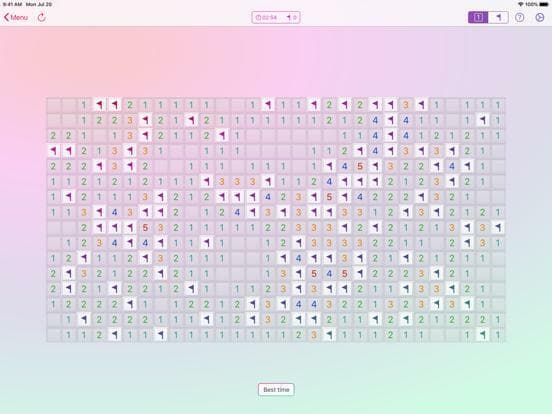
Task: Tap the elapsed timer clock display
Action: pos(267,17)
